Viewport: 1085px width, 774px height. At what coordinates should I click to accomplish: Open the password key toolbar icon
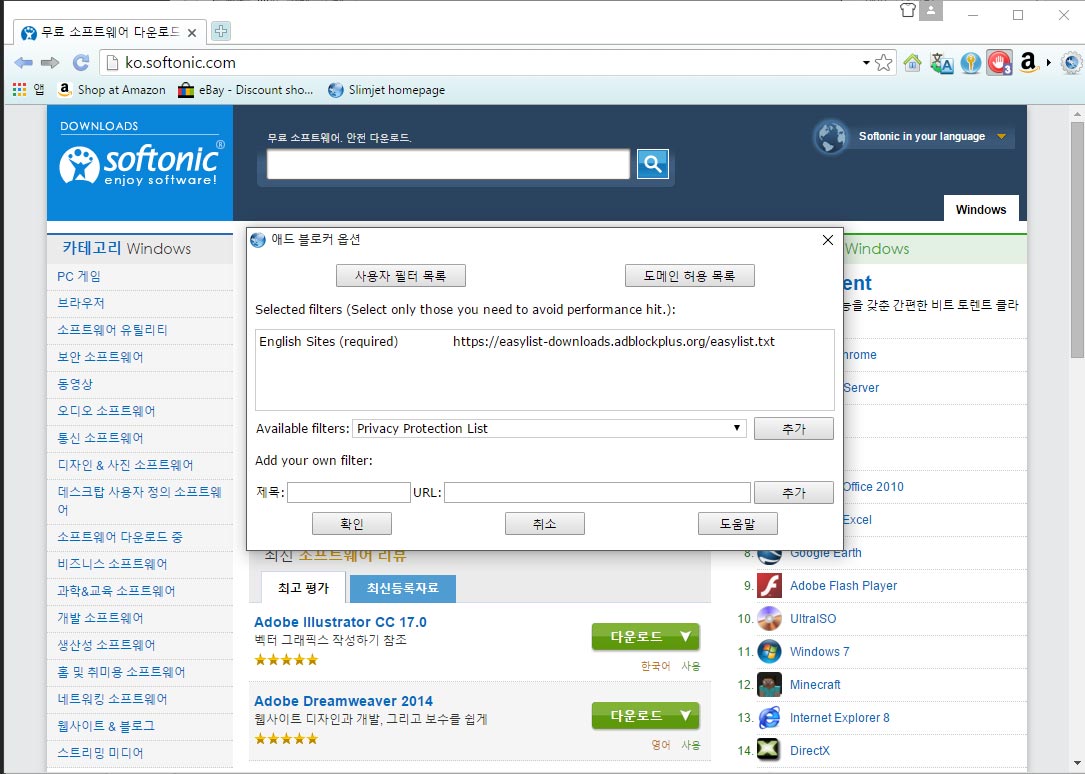[x=971, y=63]
